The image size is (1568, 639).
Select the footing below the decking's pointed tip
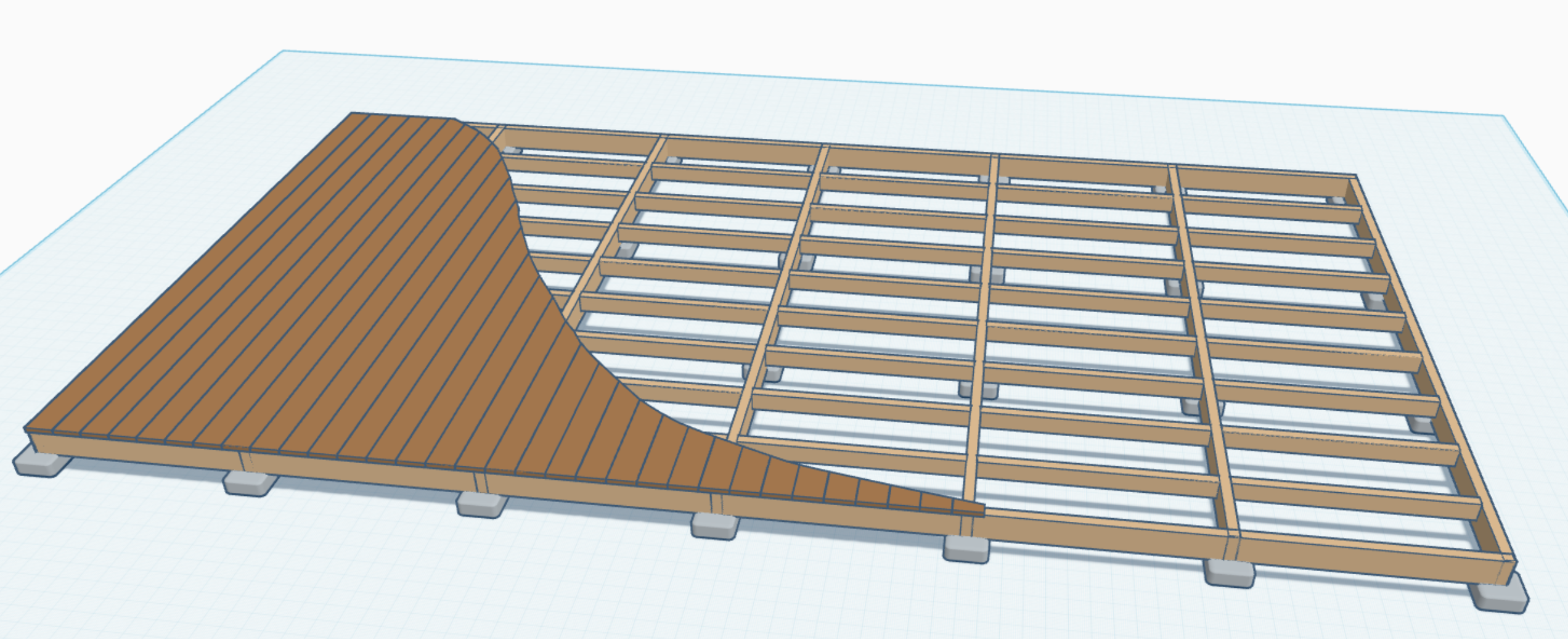tap(966, 548)
